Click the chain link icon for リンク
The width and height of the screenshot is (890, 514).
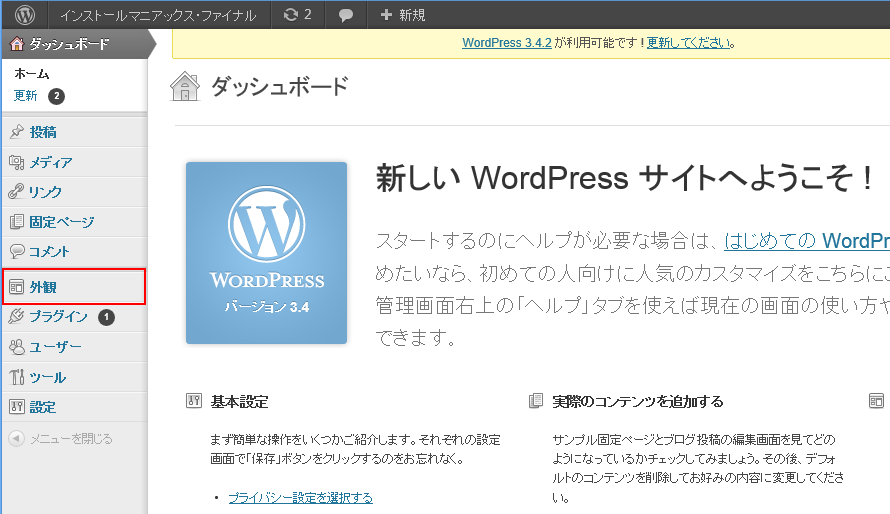point(16,192)
